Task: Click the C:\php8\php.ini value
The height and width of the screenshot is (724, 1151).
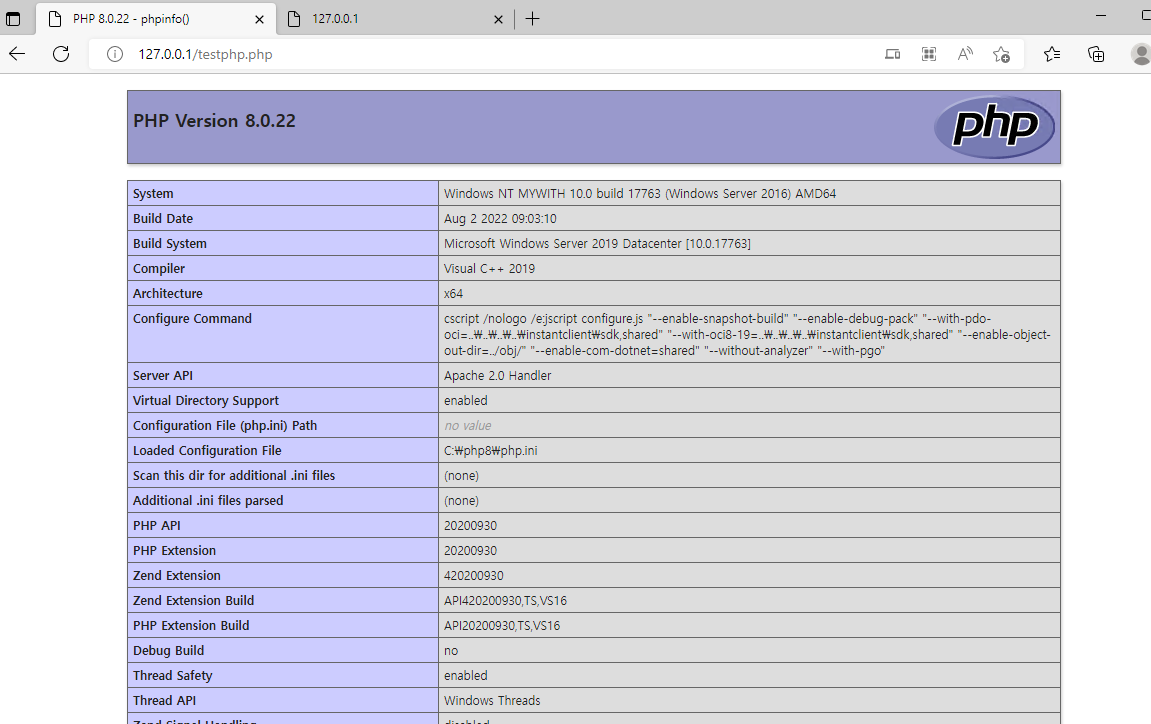Action: point(490,451)
